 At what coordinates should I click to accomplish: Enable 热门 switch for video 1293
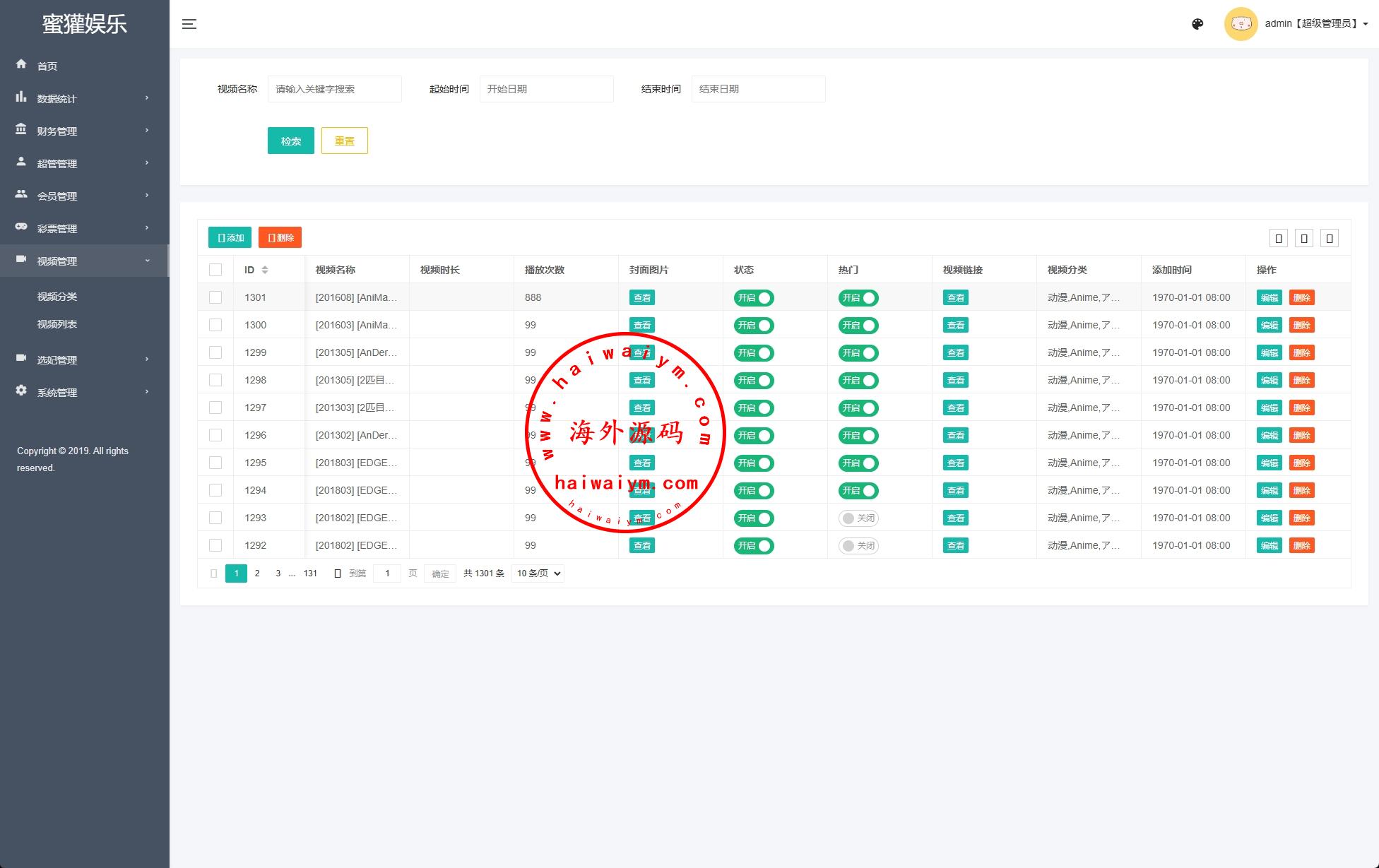pos(858,518)
